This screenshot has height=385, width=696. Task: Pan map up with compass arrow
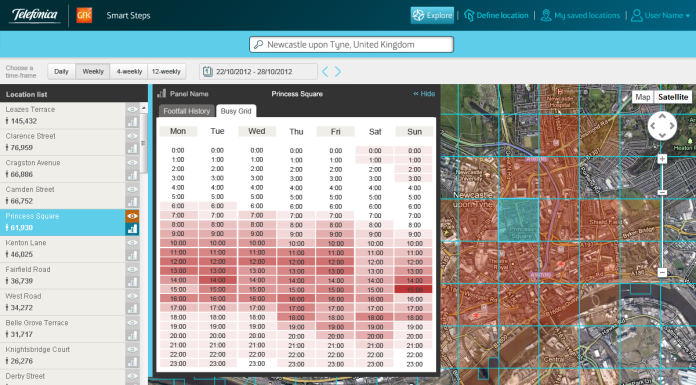pyautogui.click(x=662, y=116)
